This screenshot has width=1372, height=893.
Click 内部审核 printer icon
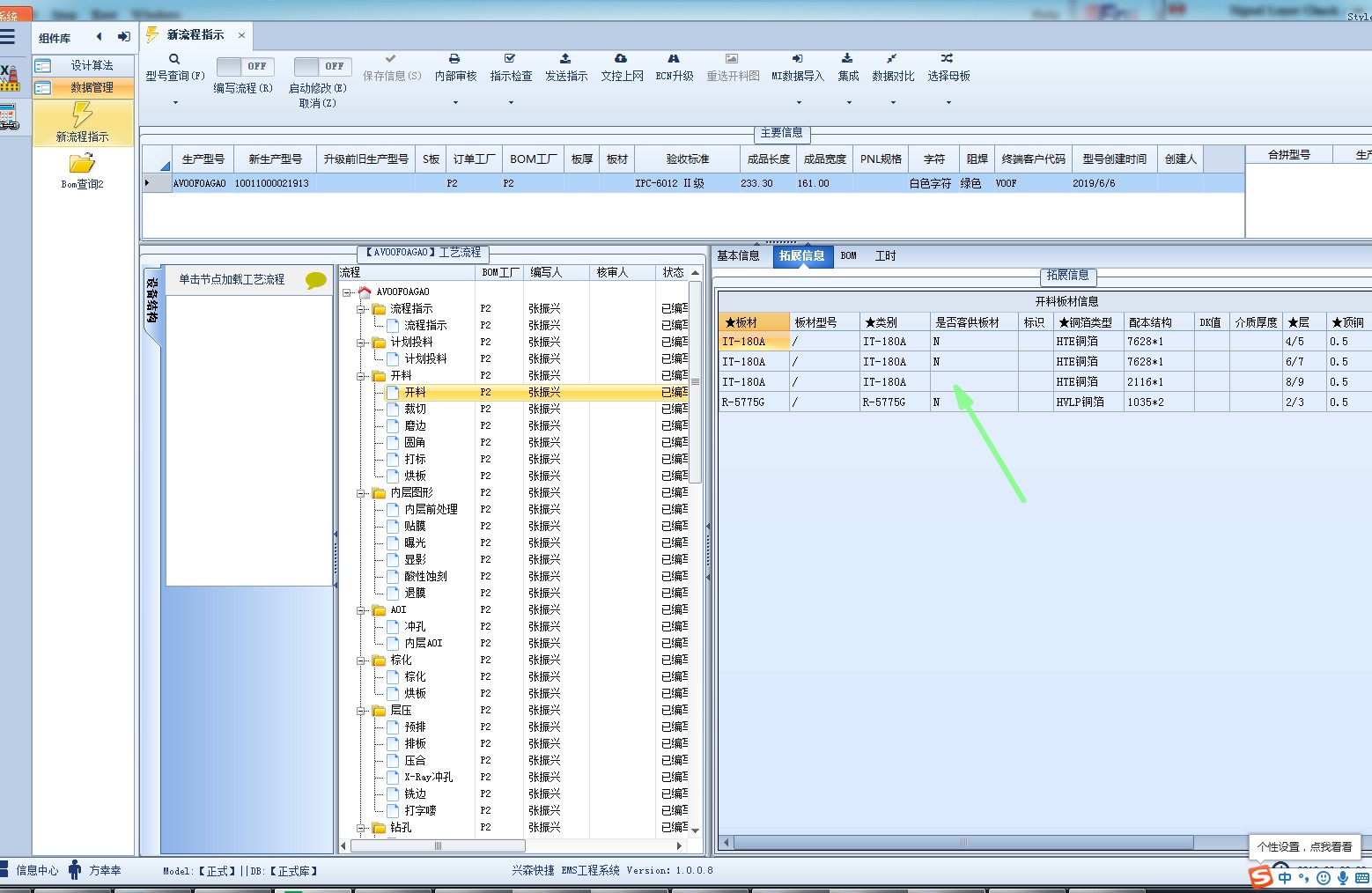coord(454,59)
